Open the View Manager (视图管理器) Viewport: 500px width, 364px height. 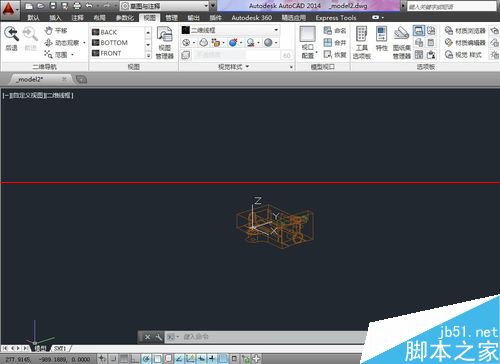click(165, 43)
